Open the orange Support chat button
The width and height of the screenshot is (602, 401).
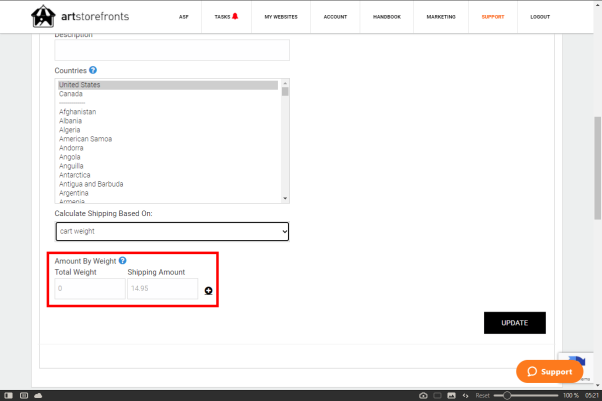[549, 371]
